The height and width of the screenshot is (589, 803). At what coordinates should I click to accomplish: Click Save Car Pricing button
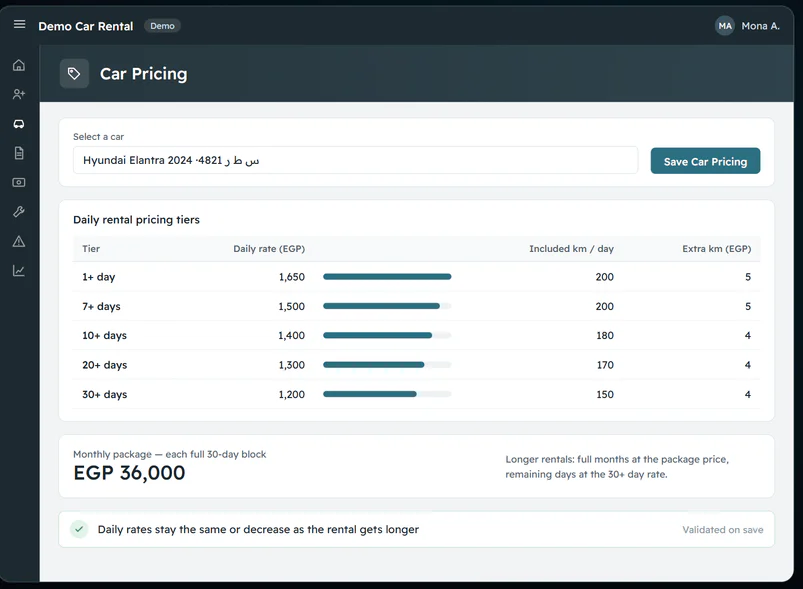click(705, 161)
